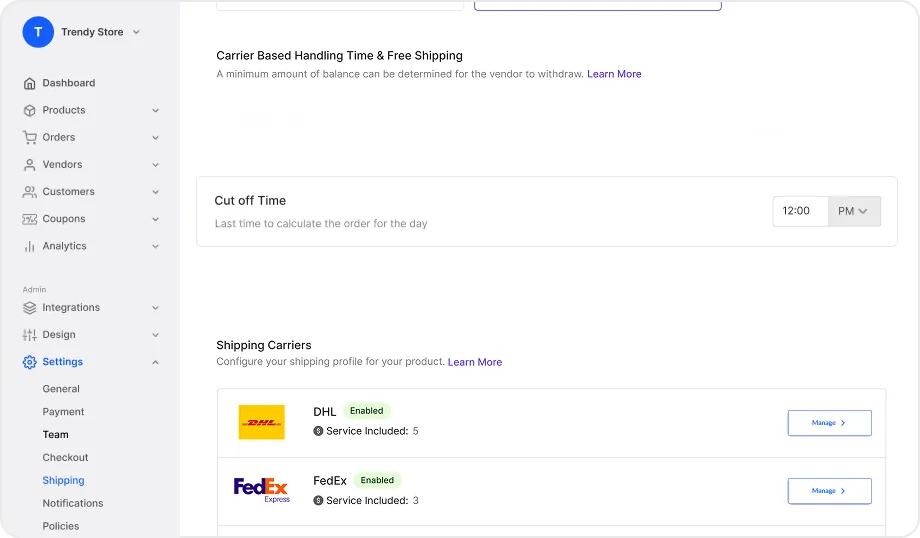920x538 pixels.
Task: Click the Vendors person icon
Action: 29,165
